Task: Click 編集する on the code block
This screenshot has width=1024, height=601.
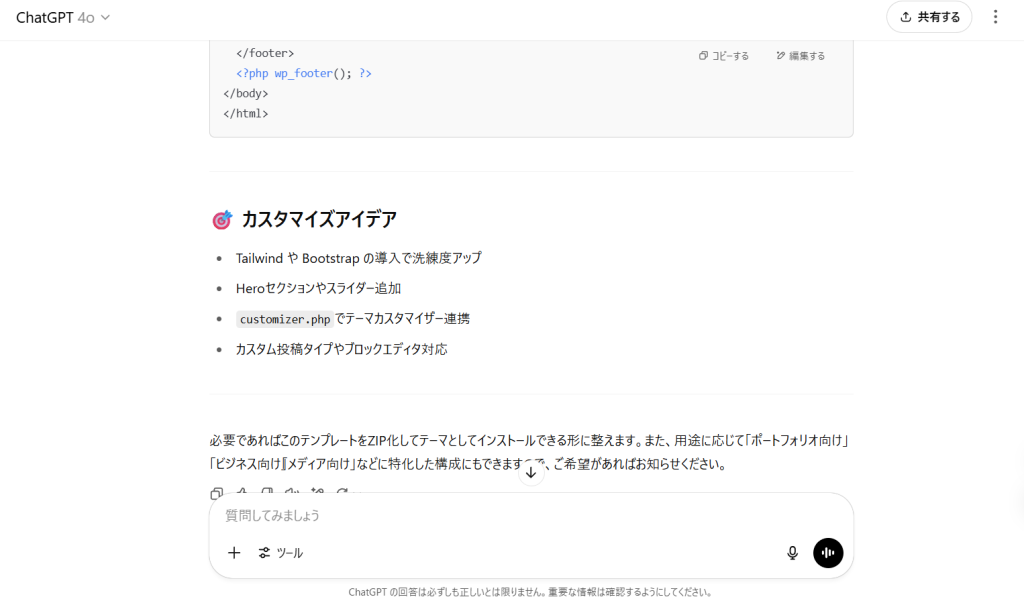Action: tap(801, 56)
